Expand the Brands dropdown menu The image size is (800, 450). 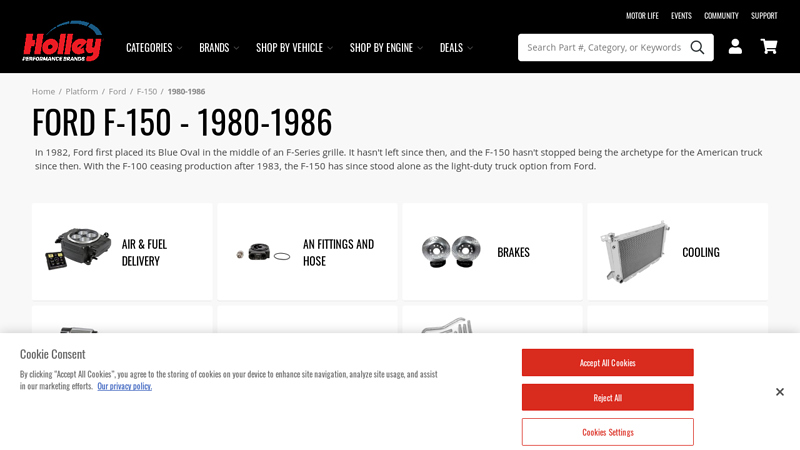[x=219, y=47]
